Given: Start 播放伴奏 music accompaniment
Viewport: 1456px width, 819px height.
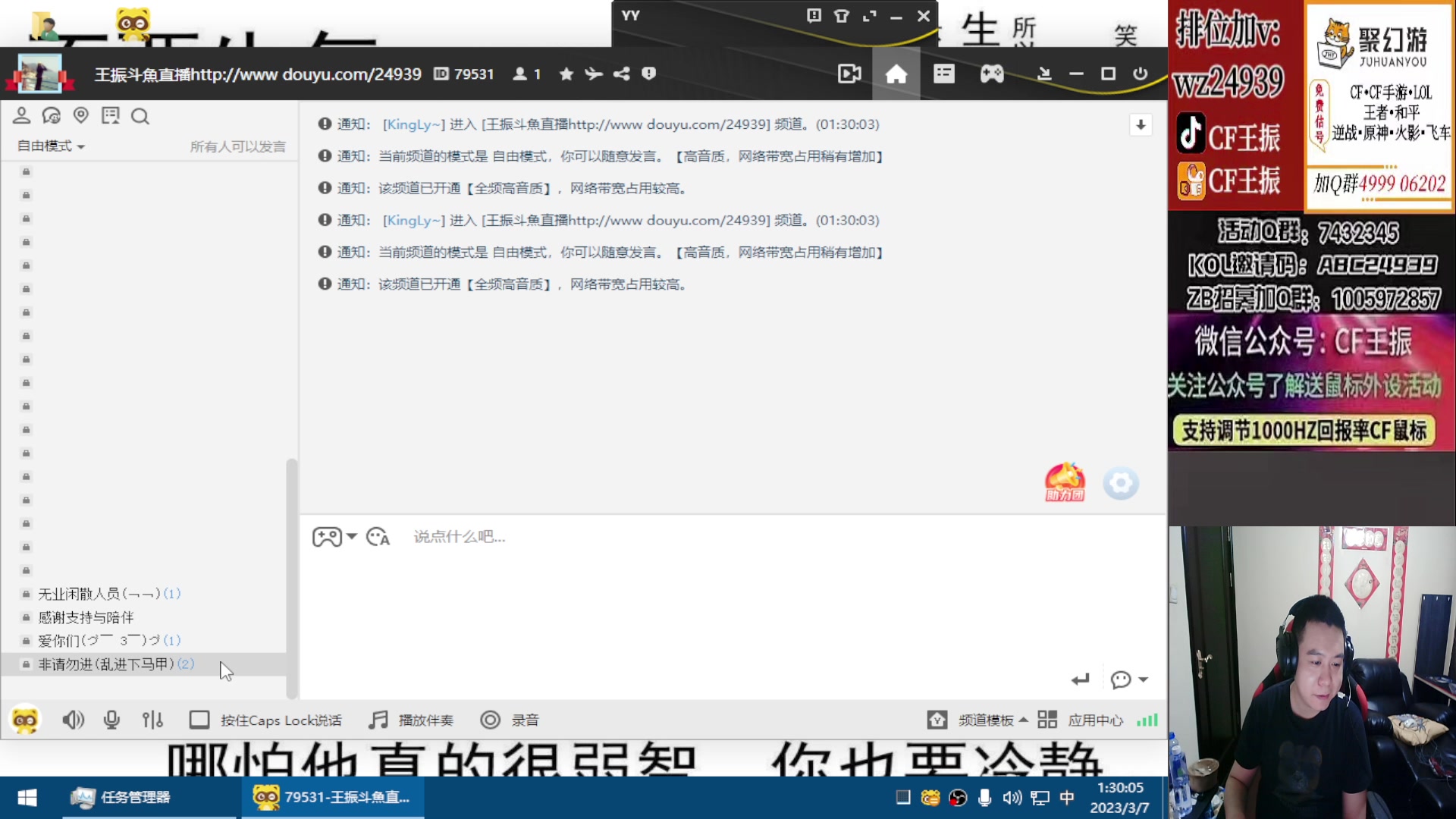Looking at the screenshot, I should coord(411,720).
